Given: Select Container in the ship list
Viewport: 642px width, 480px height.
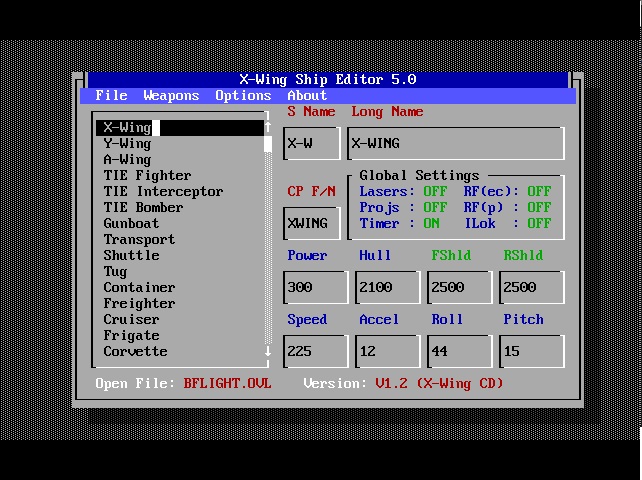Looking at the screenshot, I should click(x=180, y=287).
